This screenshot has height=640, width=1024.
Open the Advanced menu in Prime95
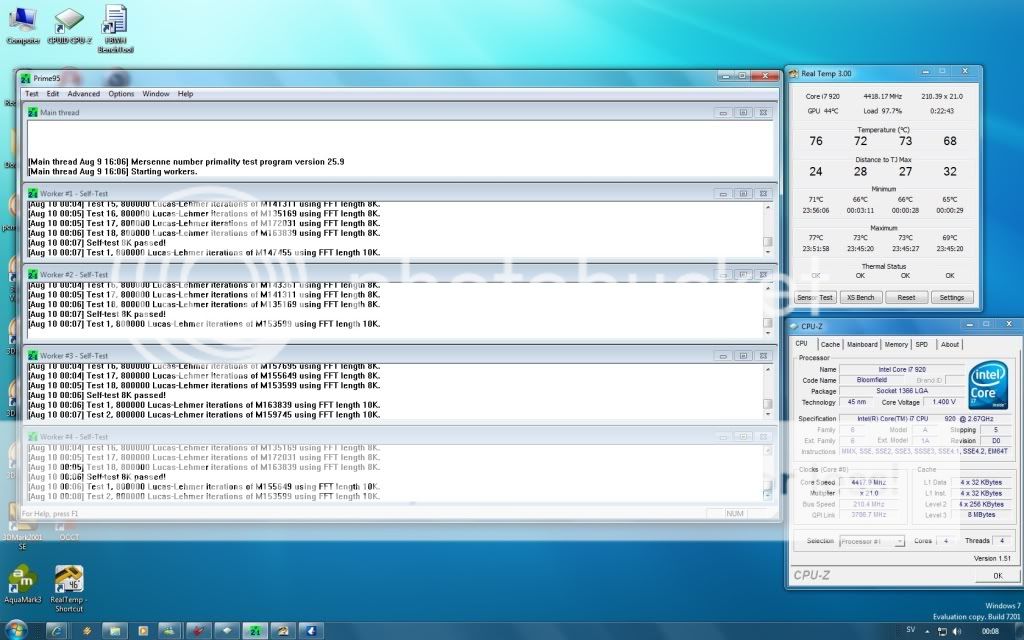[84, 94]
